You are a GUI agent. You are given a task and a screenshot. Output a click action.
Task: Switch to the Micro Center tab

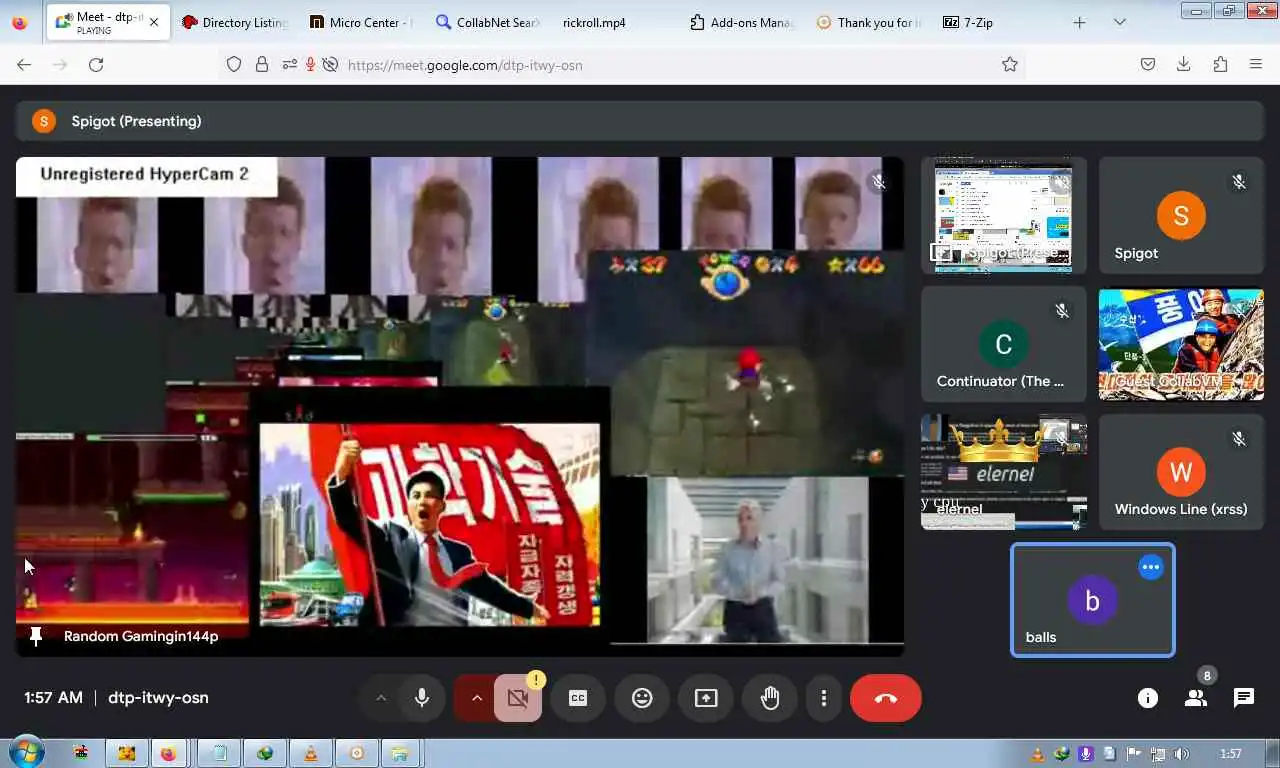coord(360,22)
